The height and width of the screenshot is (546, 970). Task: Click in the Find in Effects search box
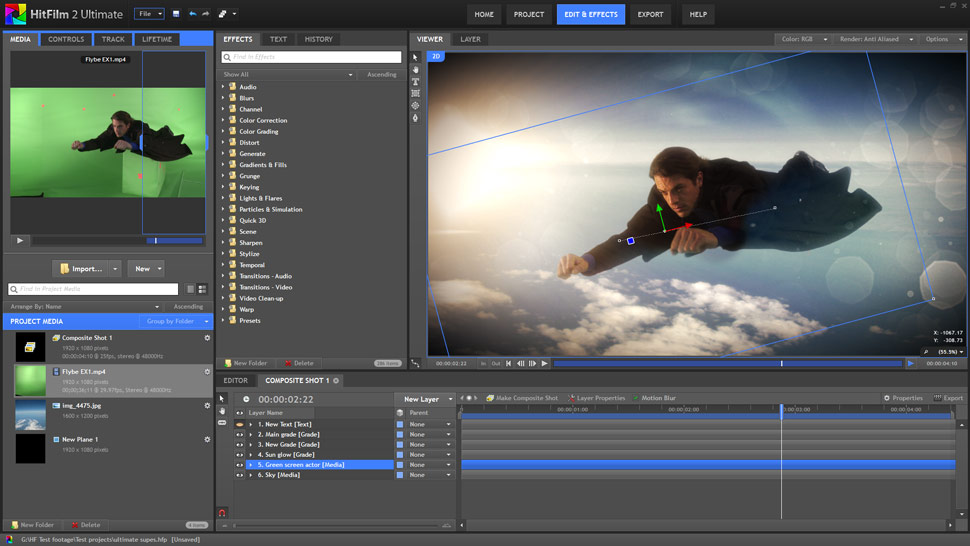click(311, 58)
